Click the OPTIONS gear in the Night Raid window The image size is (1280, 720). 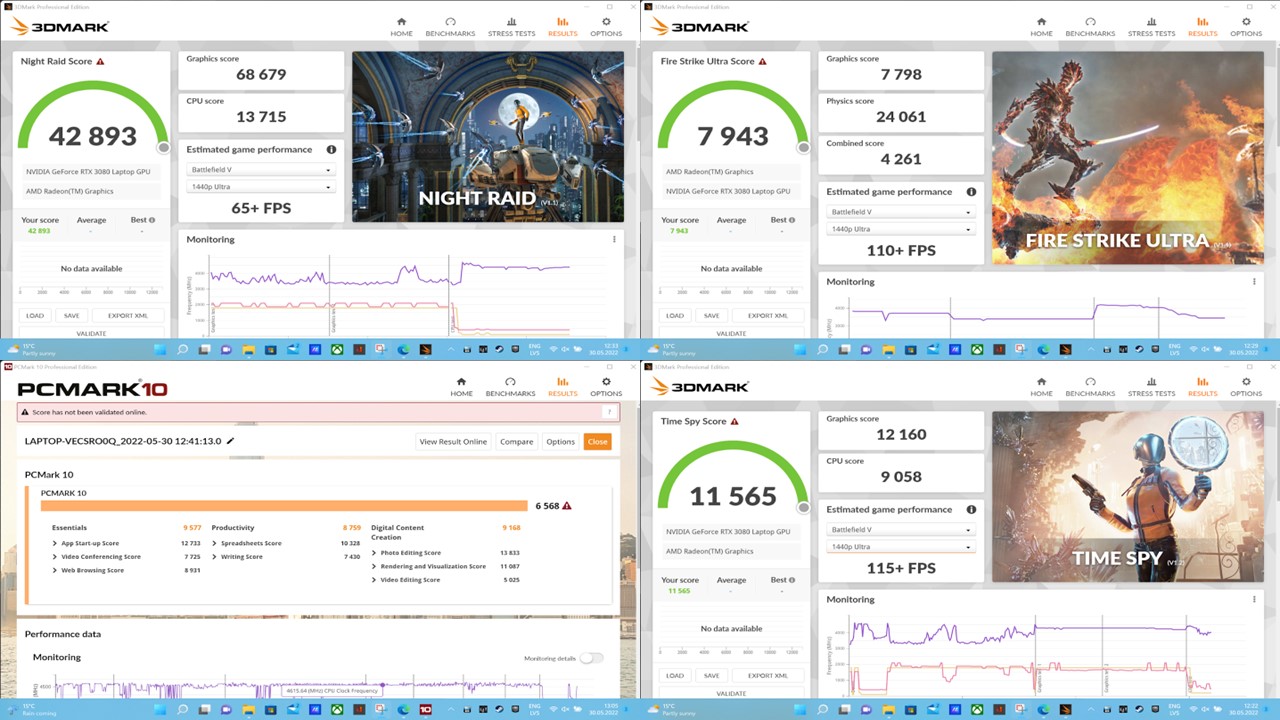coord(606,21)
